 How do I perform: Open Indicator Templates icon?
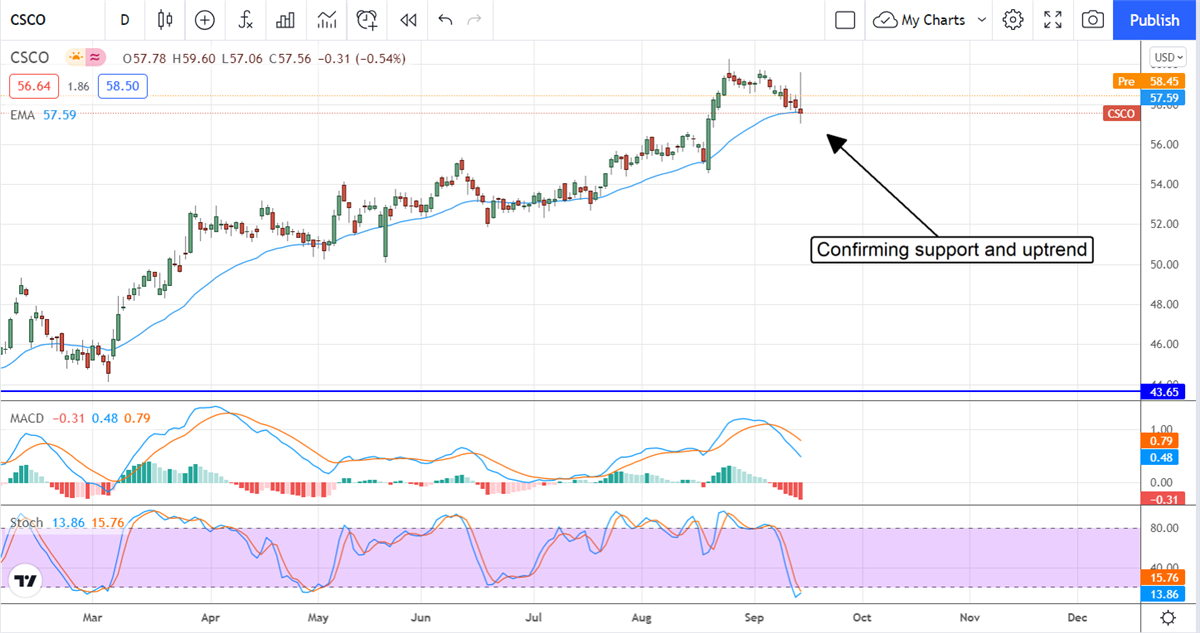click(x=326, y=19)
